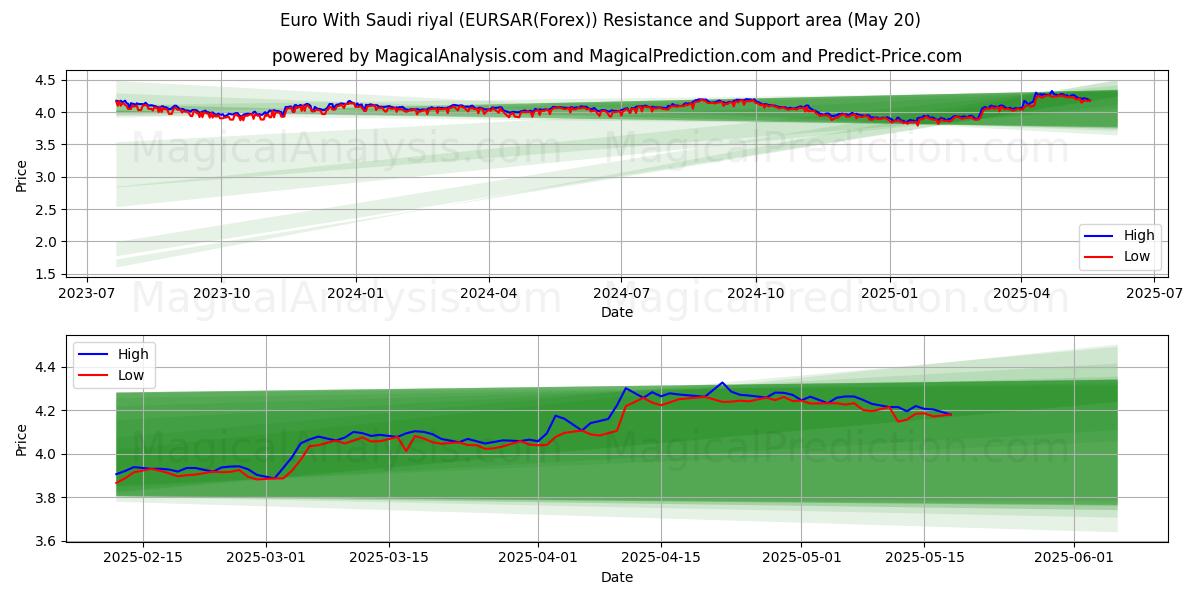
Task: Click the '2024-01' x-axis label
Action: [356, 294]
